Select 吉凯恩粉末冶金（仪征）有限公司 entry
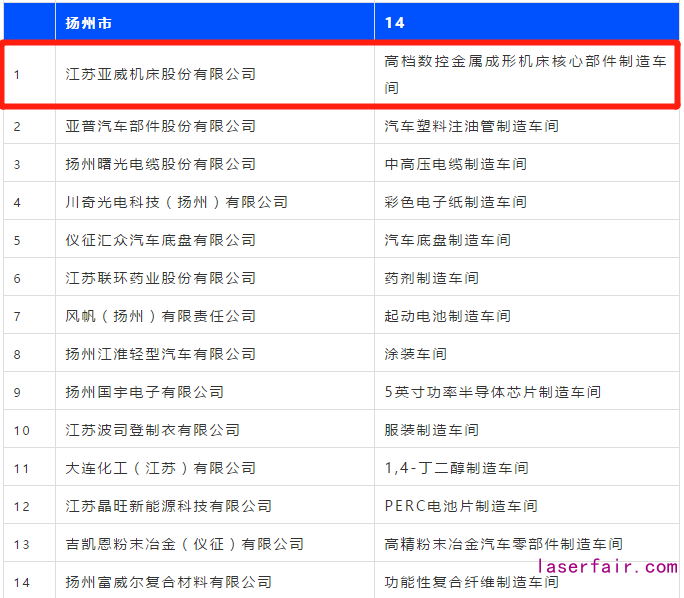 [184, 544]
